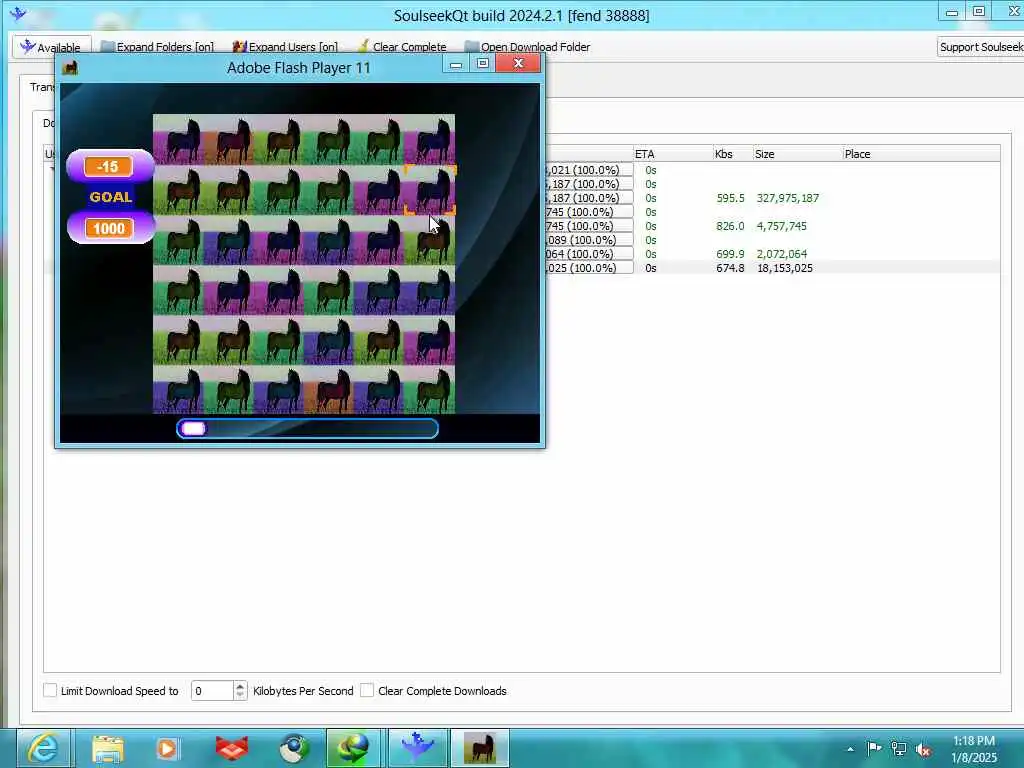Click the 826.0 Kbs value

[x=730, y=226]
